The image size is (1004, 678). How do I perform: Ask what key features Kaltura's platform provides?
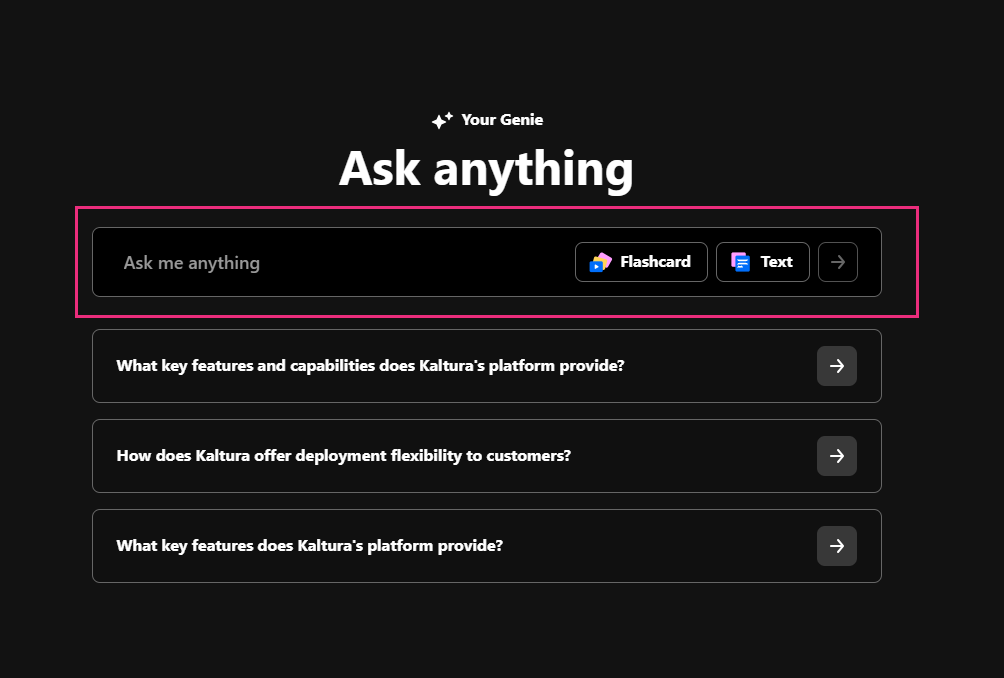487,546
